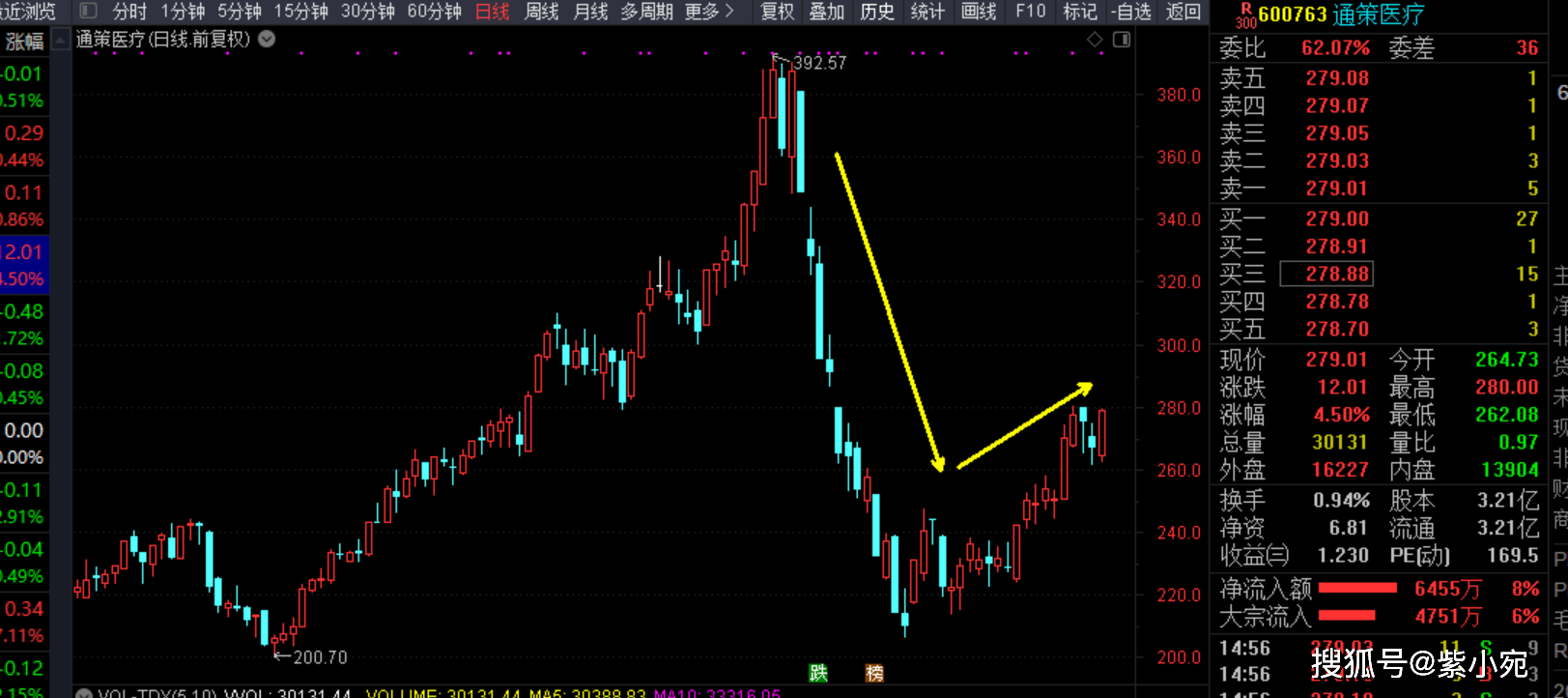Select the 1分钟 period
Viewport: 1568px width, 698px height.
click(183, 12)
